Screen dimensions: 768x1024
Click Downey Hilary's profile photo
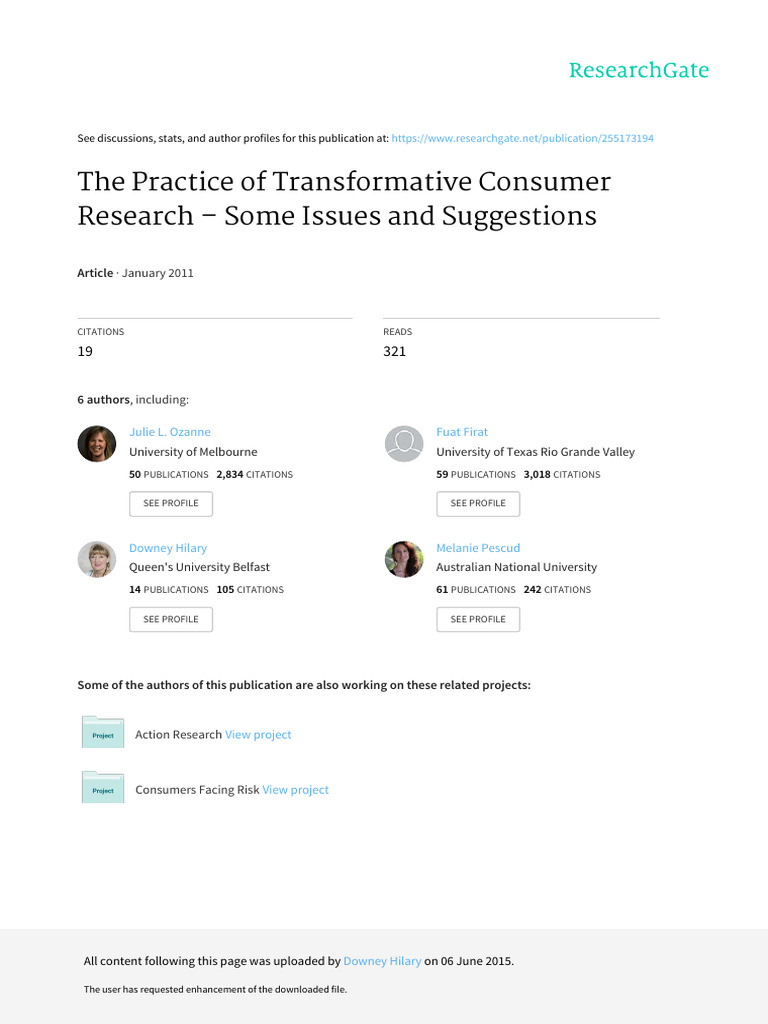click(97, 560)
